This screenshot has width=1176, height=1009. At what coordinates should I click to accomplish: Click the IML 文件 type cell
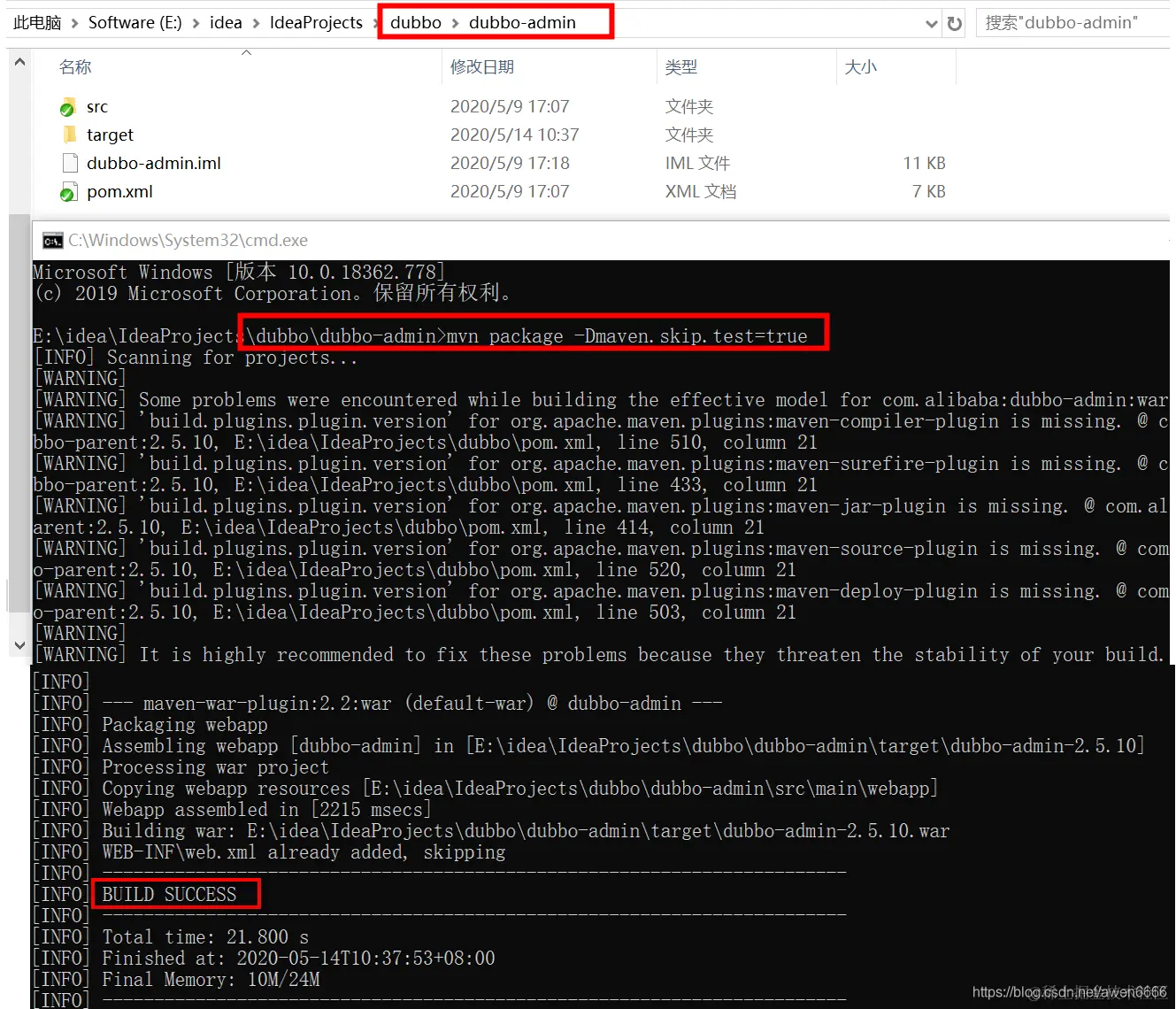click(x=697, y=164)
